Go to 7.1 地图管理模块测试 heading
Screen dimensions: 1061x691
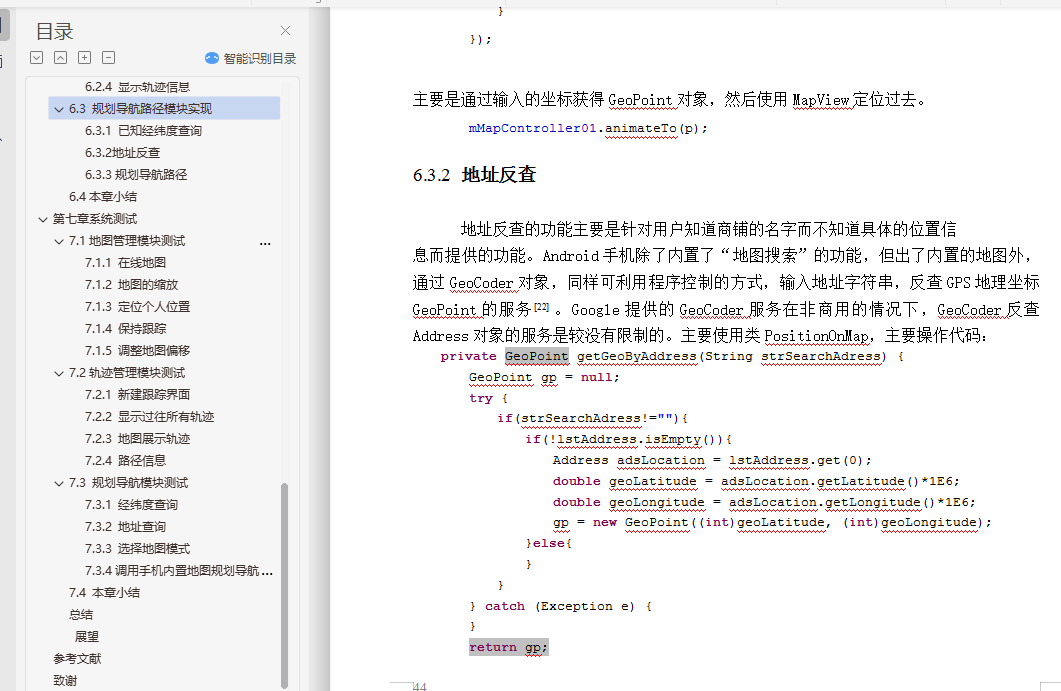[x=127, y=241]
